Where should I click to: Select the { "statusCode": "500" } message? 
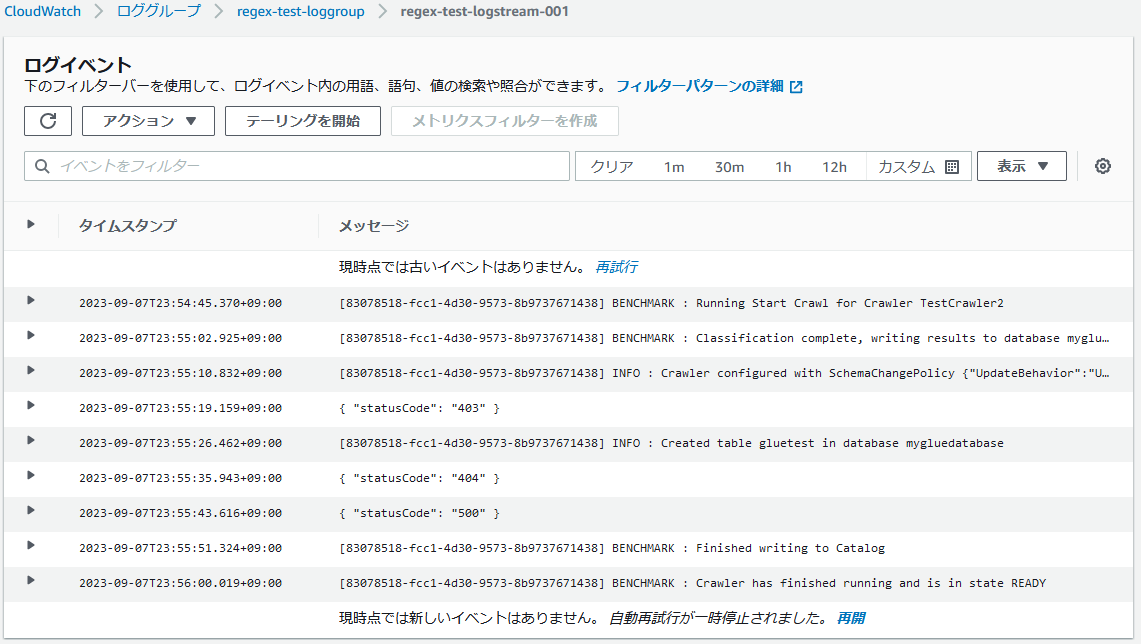tap(419, 513)
